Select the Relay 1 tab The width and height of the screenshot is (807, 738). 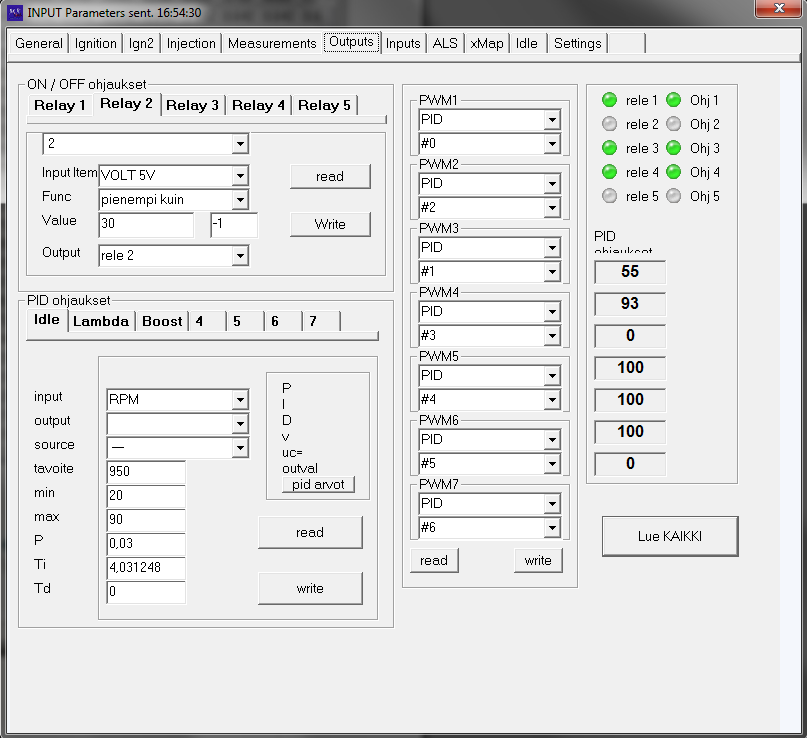[60, 106]
